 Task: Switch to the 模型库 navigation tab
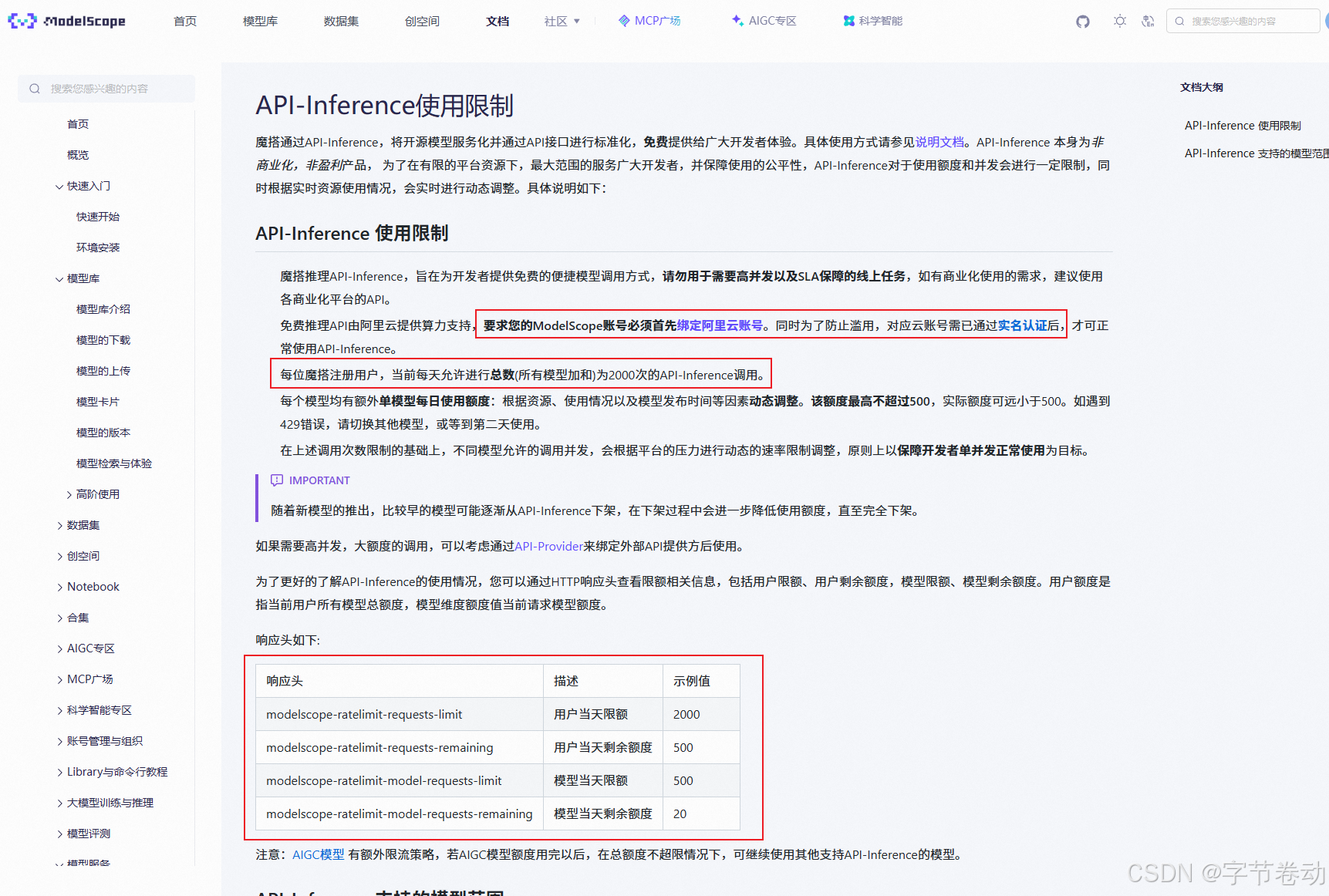coord(260,21)
